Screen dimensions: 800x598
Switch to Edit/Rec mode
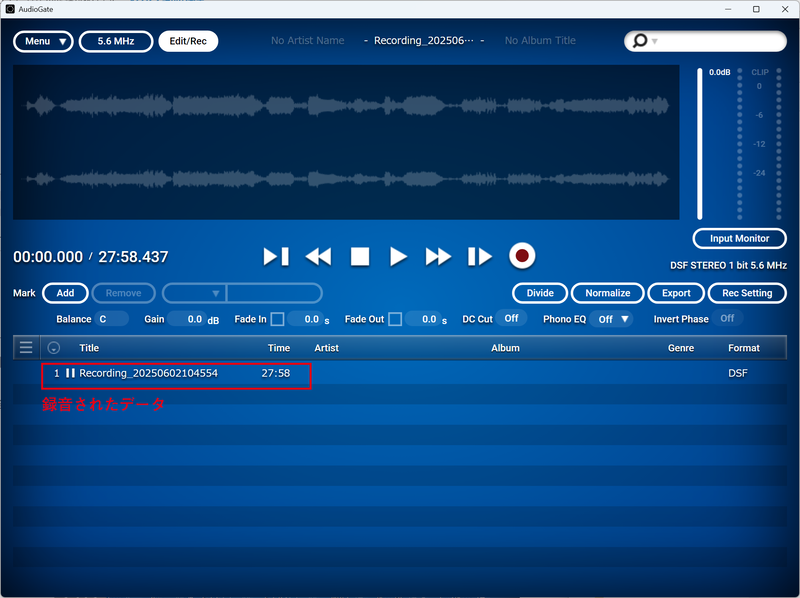pos(188,41)
